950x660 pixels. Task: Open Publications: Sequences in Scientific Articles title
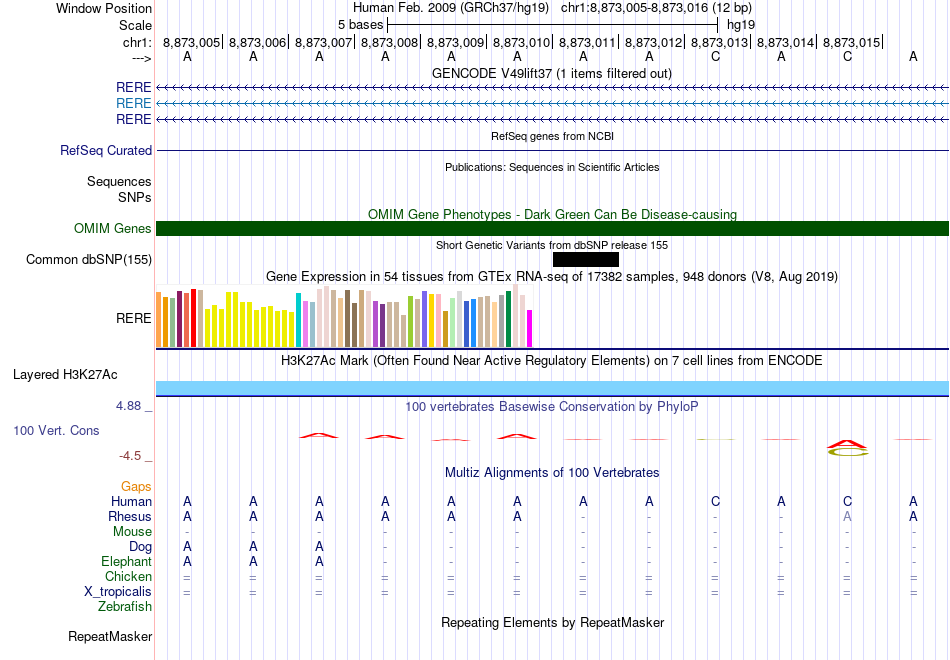click(552, 167)
